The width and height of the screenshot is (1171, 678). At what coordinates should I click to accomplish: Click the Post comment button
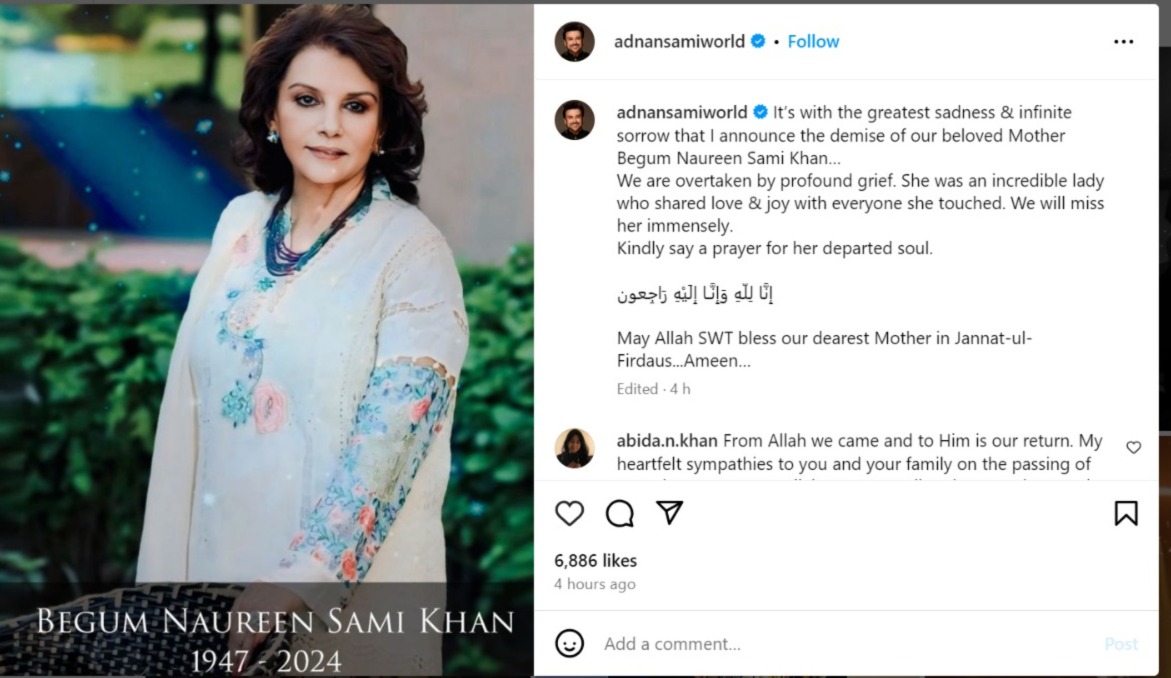[1121, 644]
